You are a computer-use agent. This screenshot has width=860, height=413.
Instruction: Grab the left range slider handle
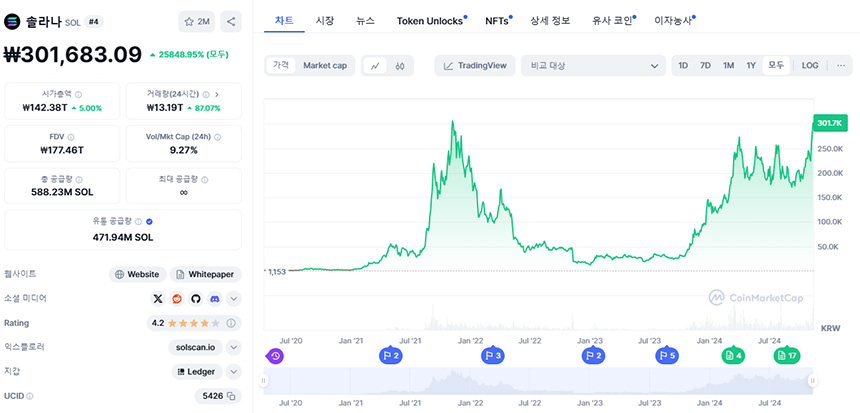[x=264, y=381]
